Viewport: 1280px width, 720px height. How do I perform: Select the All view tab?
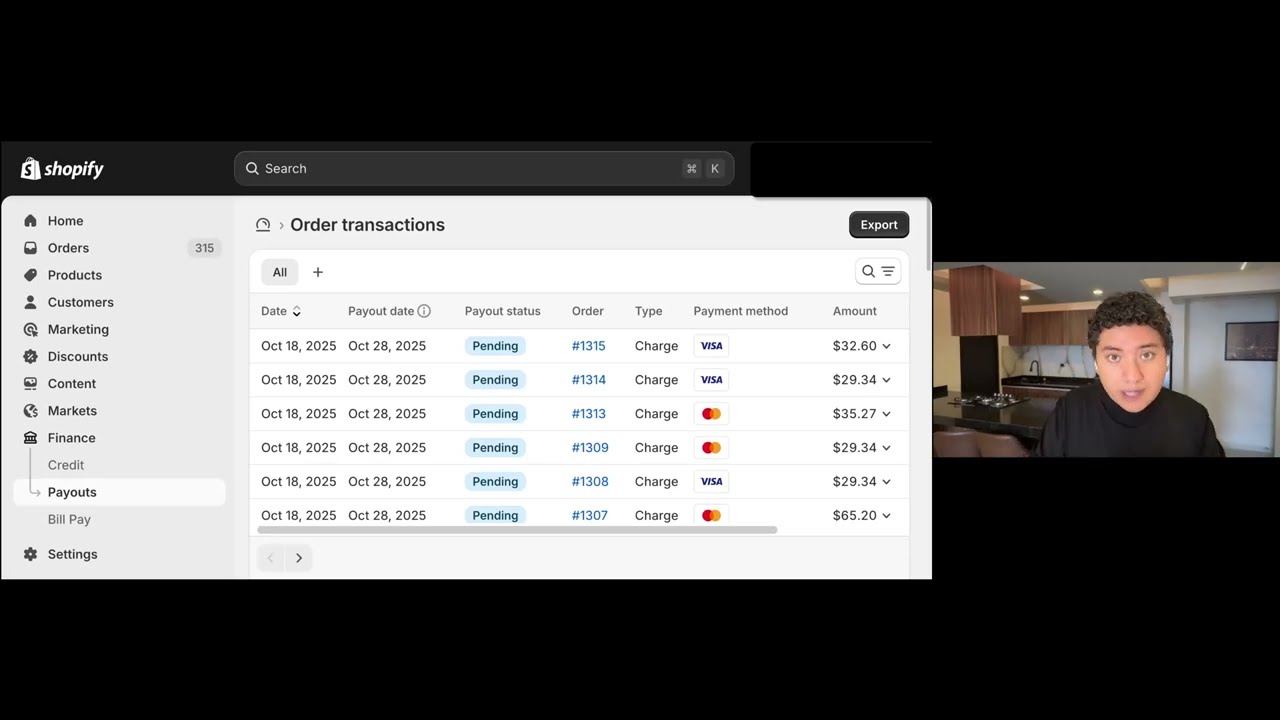point(280,272)
